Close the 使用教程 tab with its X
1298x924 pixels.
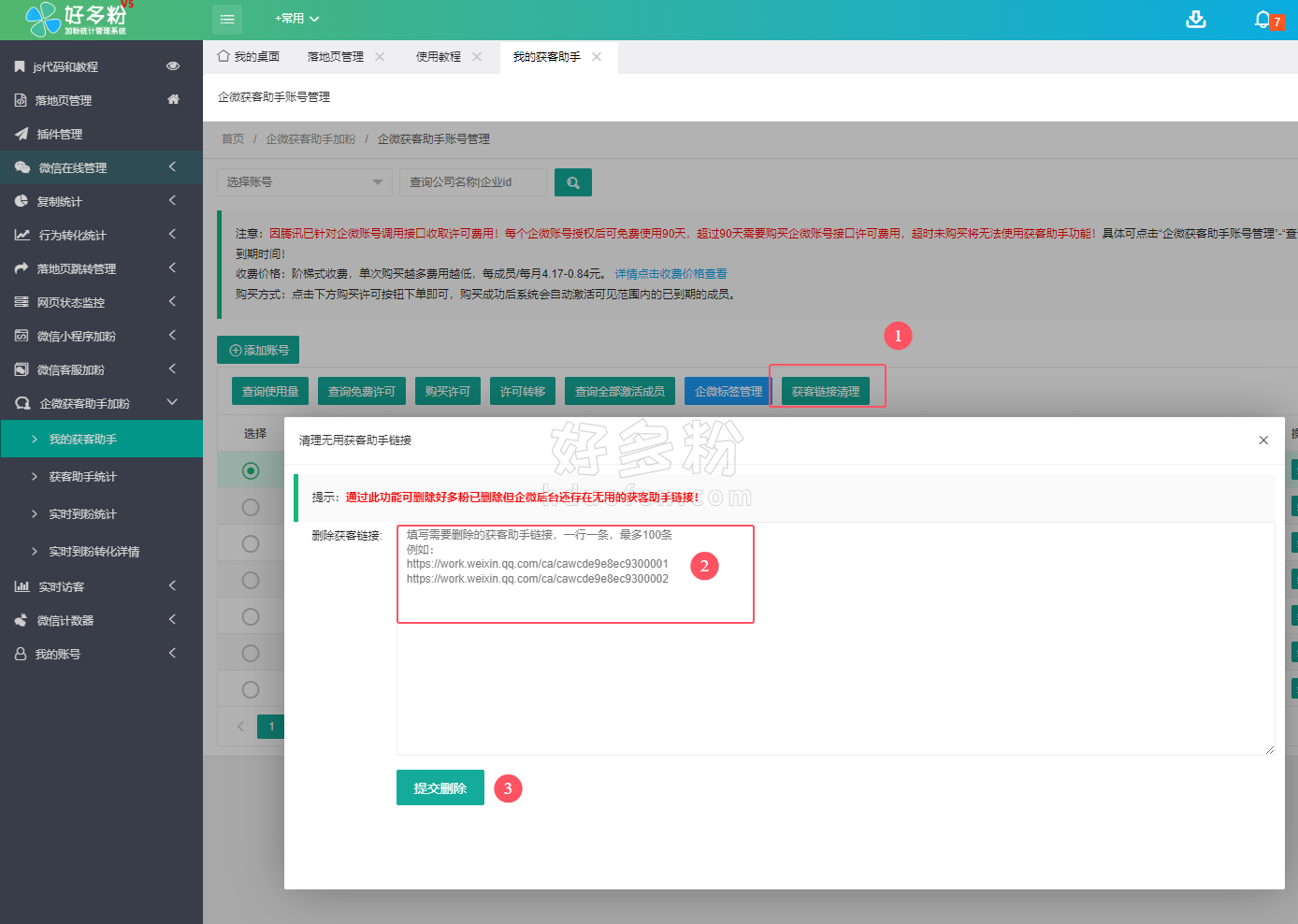tap(477, 57)
